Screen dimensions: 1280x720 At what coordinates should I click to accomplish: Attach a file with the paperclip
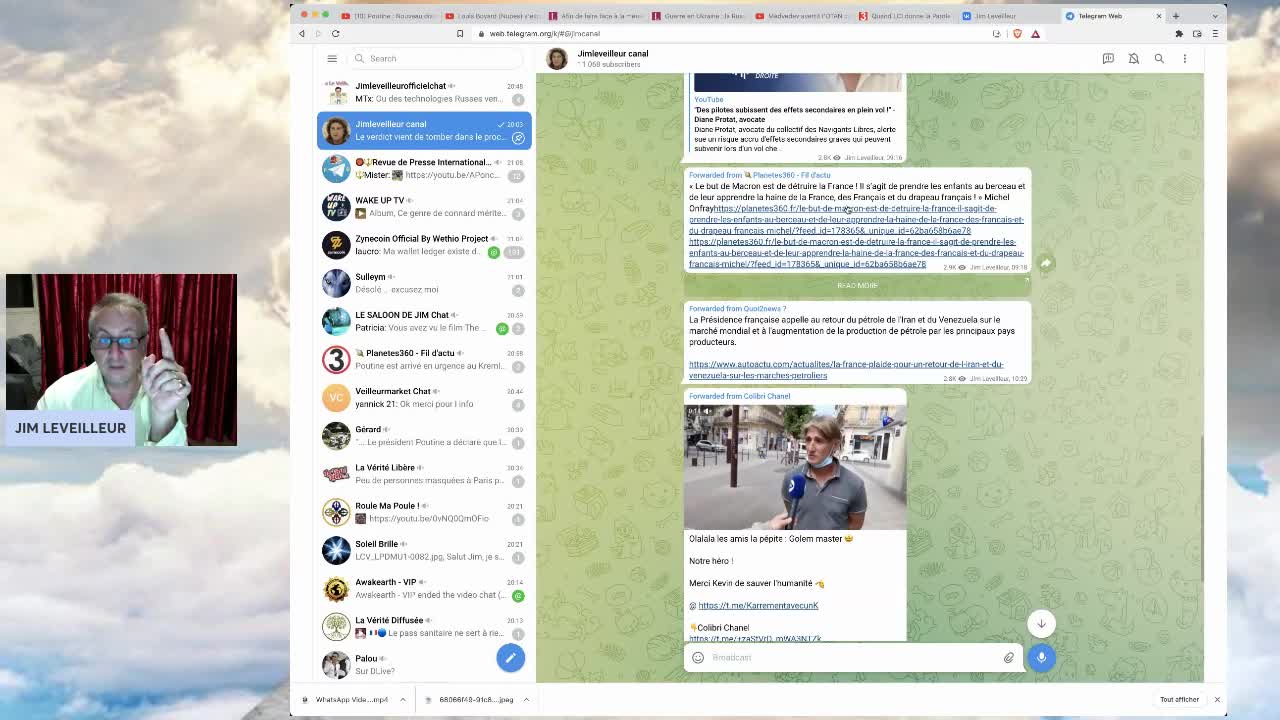[1009, 657]
